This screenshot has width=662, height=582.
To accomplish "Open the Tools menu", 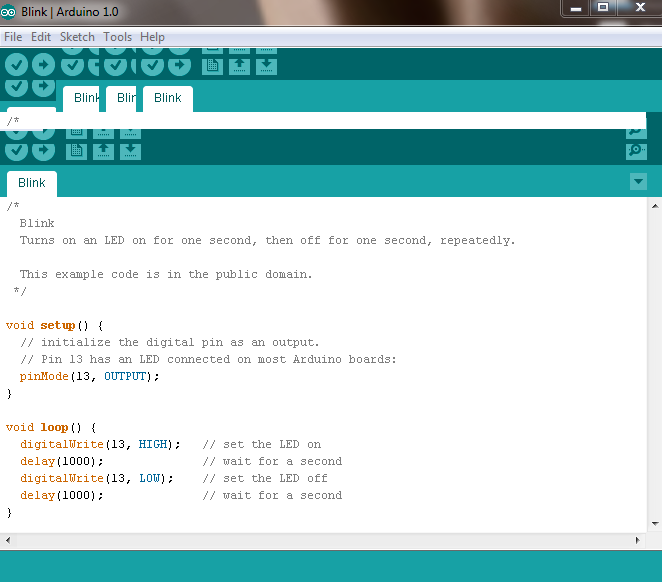I will click(118, 37).
